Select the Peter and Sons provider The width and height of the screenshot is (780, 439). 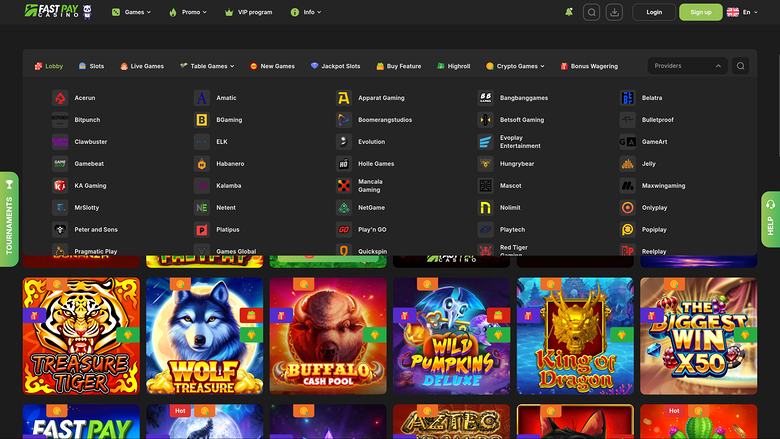click(x=85, y=229)
